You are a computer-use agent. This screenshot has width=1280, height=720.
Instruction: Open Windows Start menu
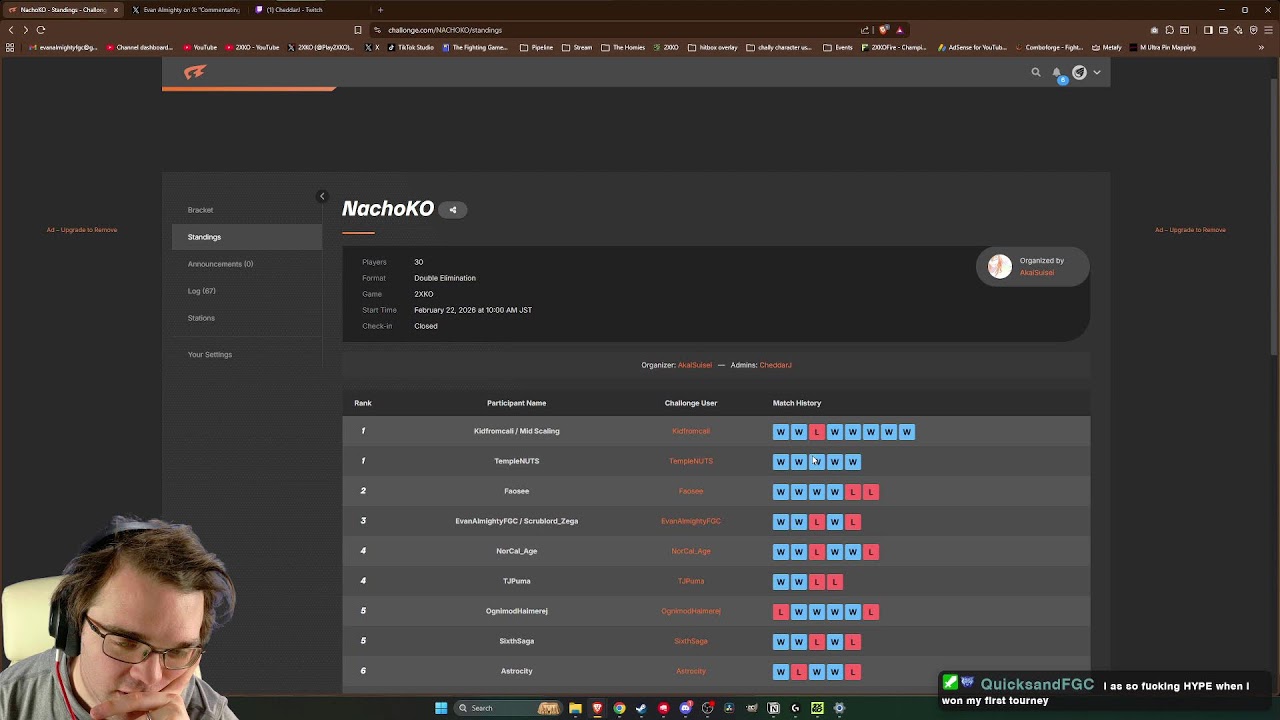(x=441, y=708)
